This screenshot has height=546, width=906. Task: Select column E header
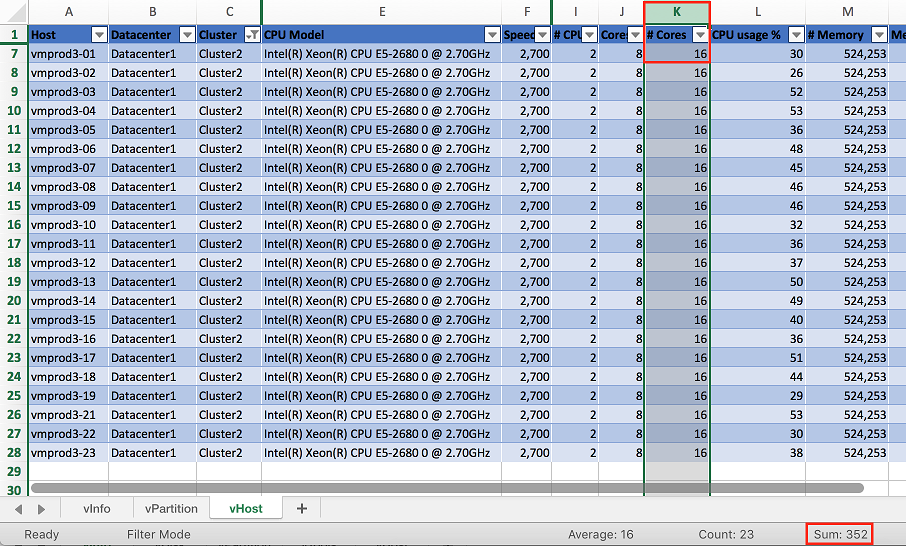coord(381,12)
